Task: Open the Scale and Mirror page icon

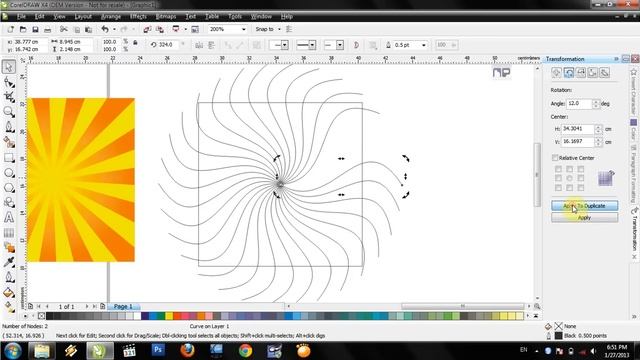Action: pyautogui.click(x=581, y=73)
